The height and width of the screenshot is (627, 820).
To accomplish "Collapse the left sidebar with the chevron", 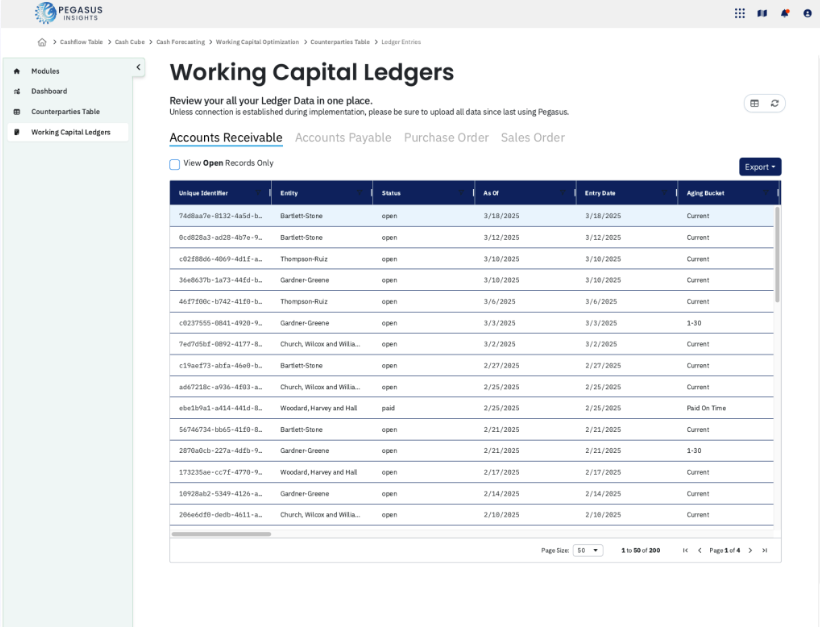I will pos(138,67).
